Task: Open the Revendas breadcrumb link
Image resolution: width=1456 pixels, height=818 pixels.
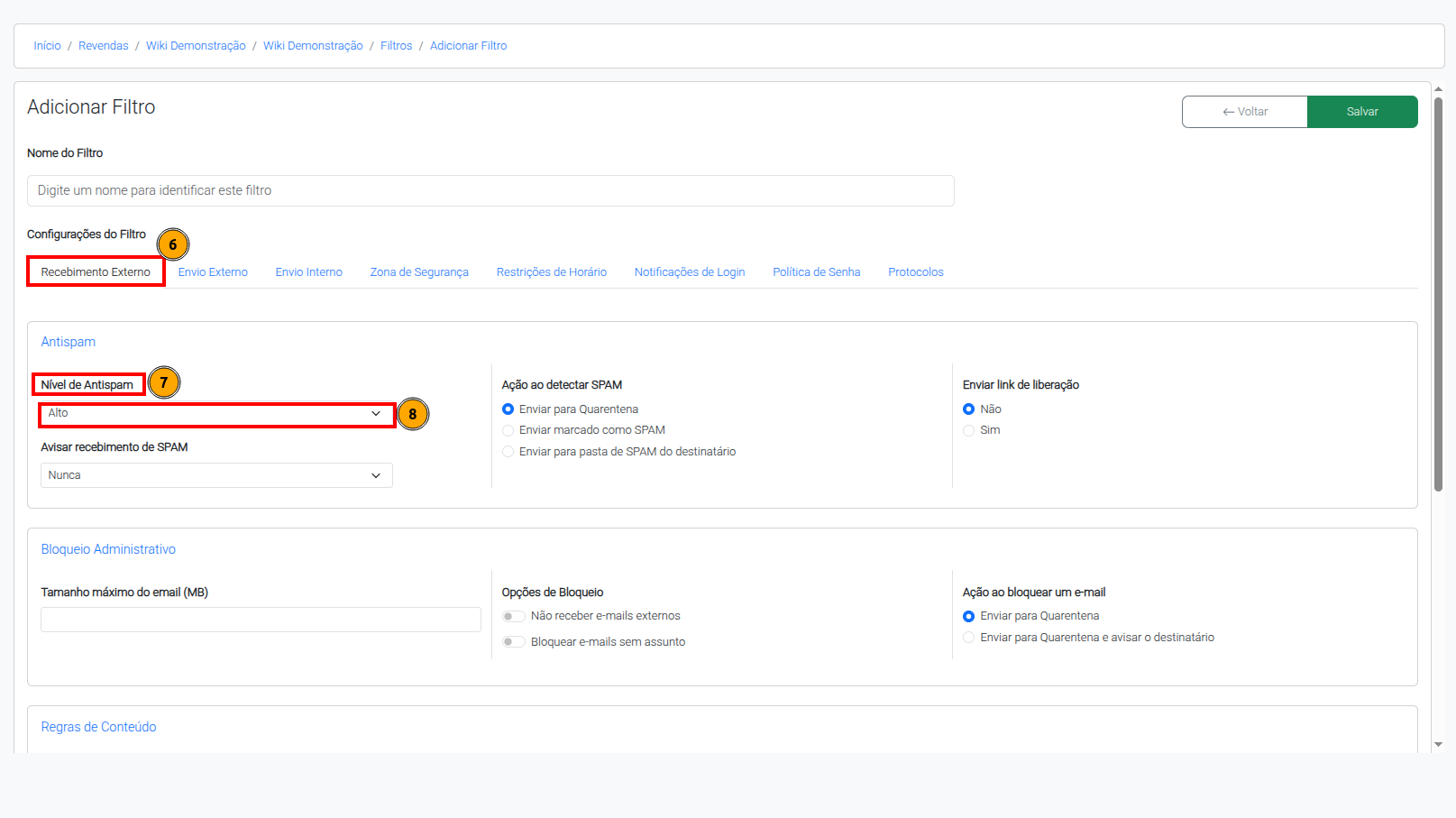Action: (x=104, y=46)
